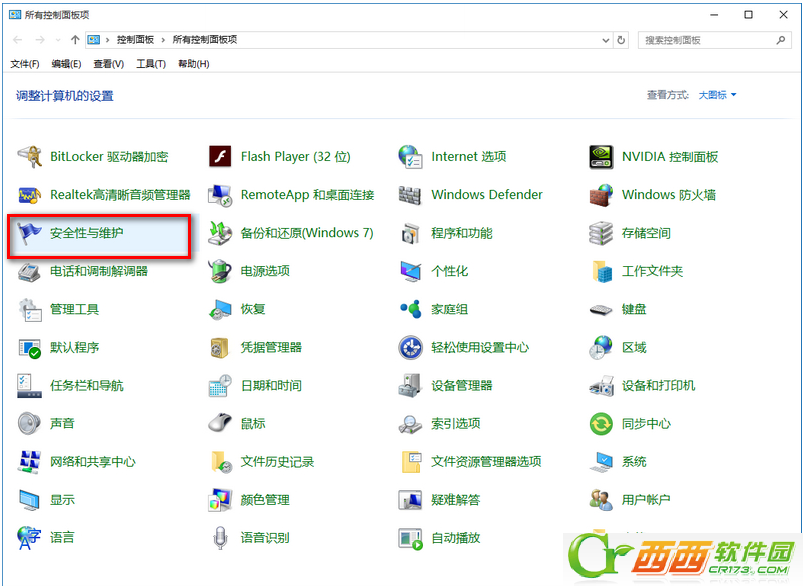
Task: Open the RemoteApp 和桌面连接 icon
Action: [x=220, y=195]
